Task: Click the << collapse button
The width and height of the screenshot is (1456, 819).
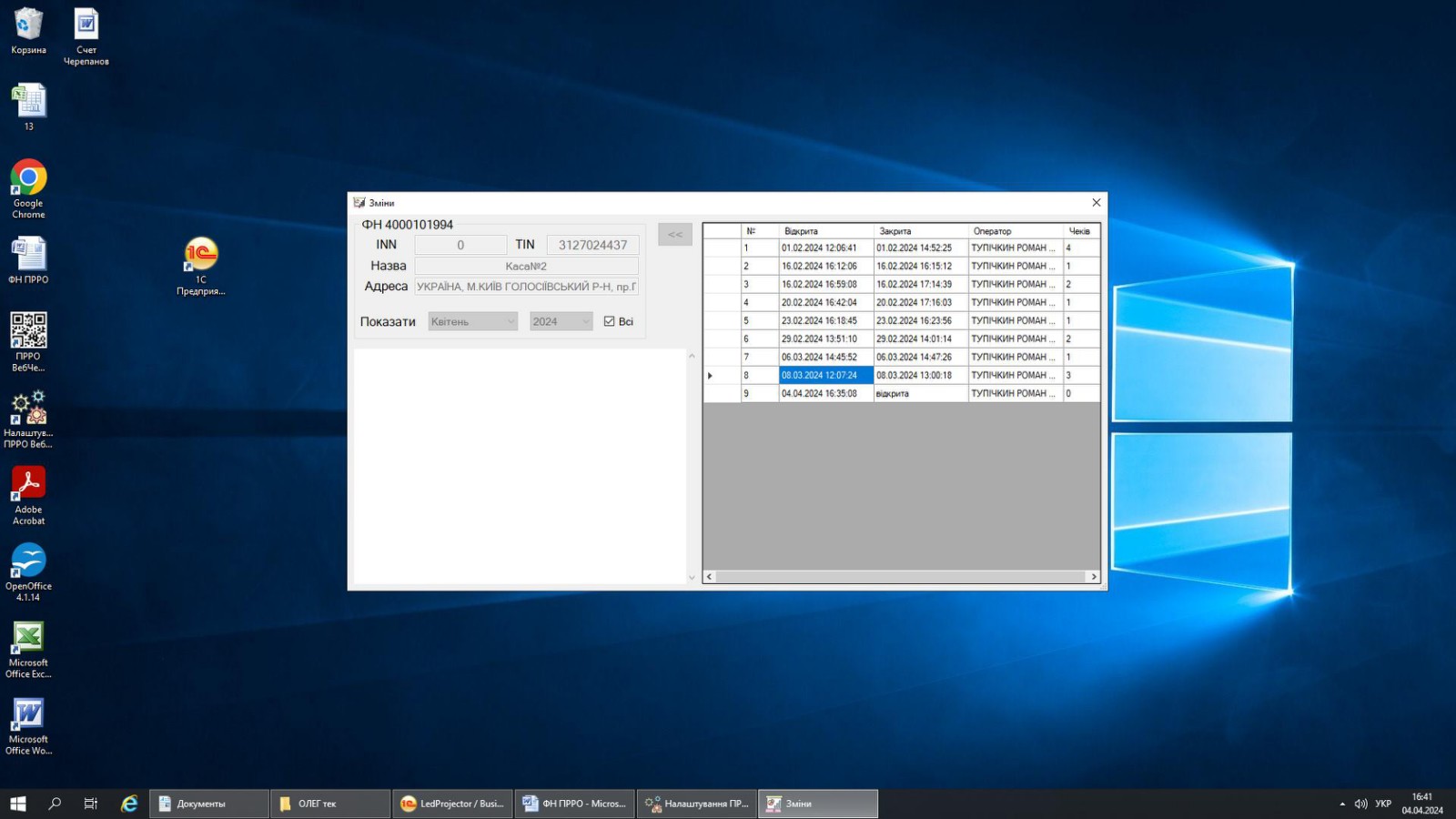Action: 675,235
